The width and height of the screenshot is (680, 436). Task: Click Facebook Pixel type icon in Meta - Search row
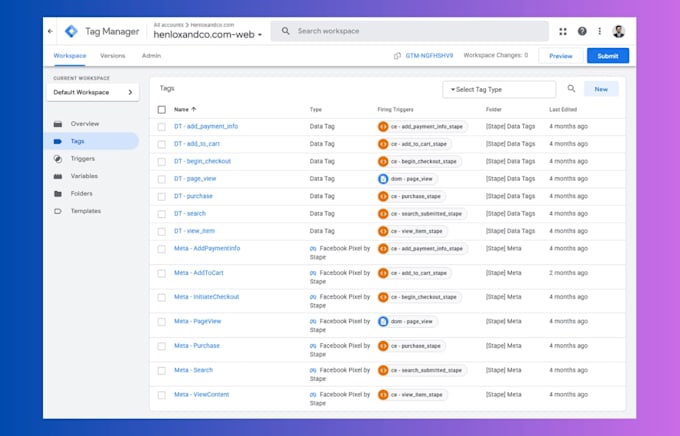(x=313, y=370)
